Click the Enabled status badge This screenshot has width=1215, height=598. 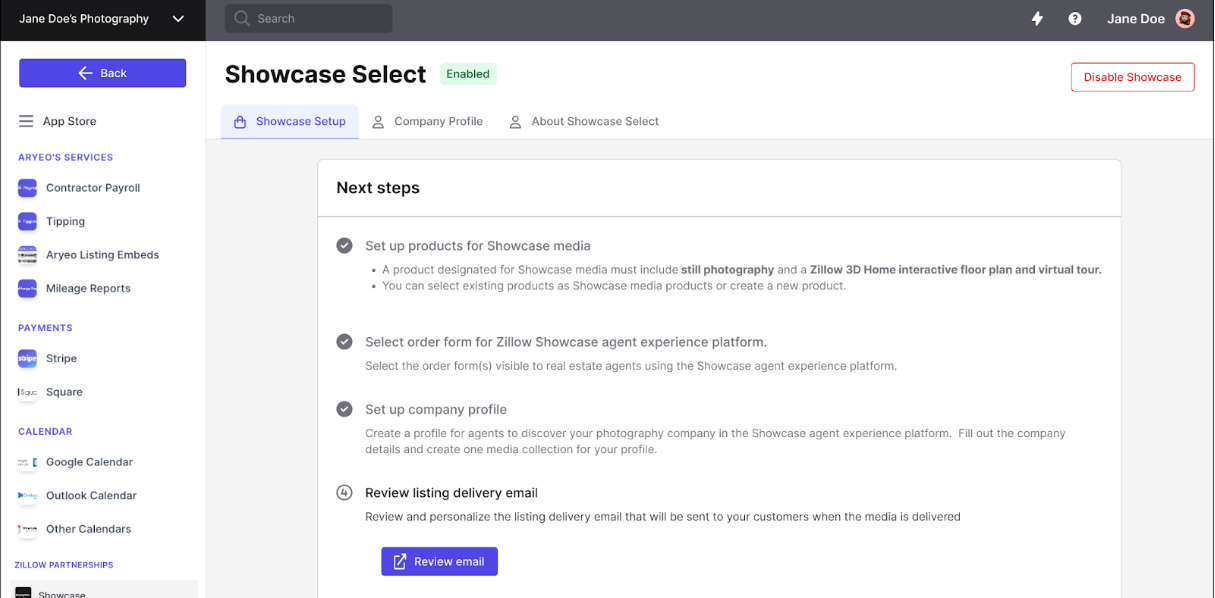[x=468, y=74]
